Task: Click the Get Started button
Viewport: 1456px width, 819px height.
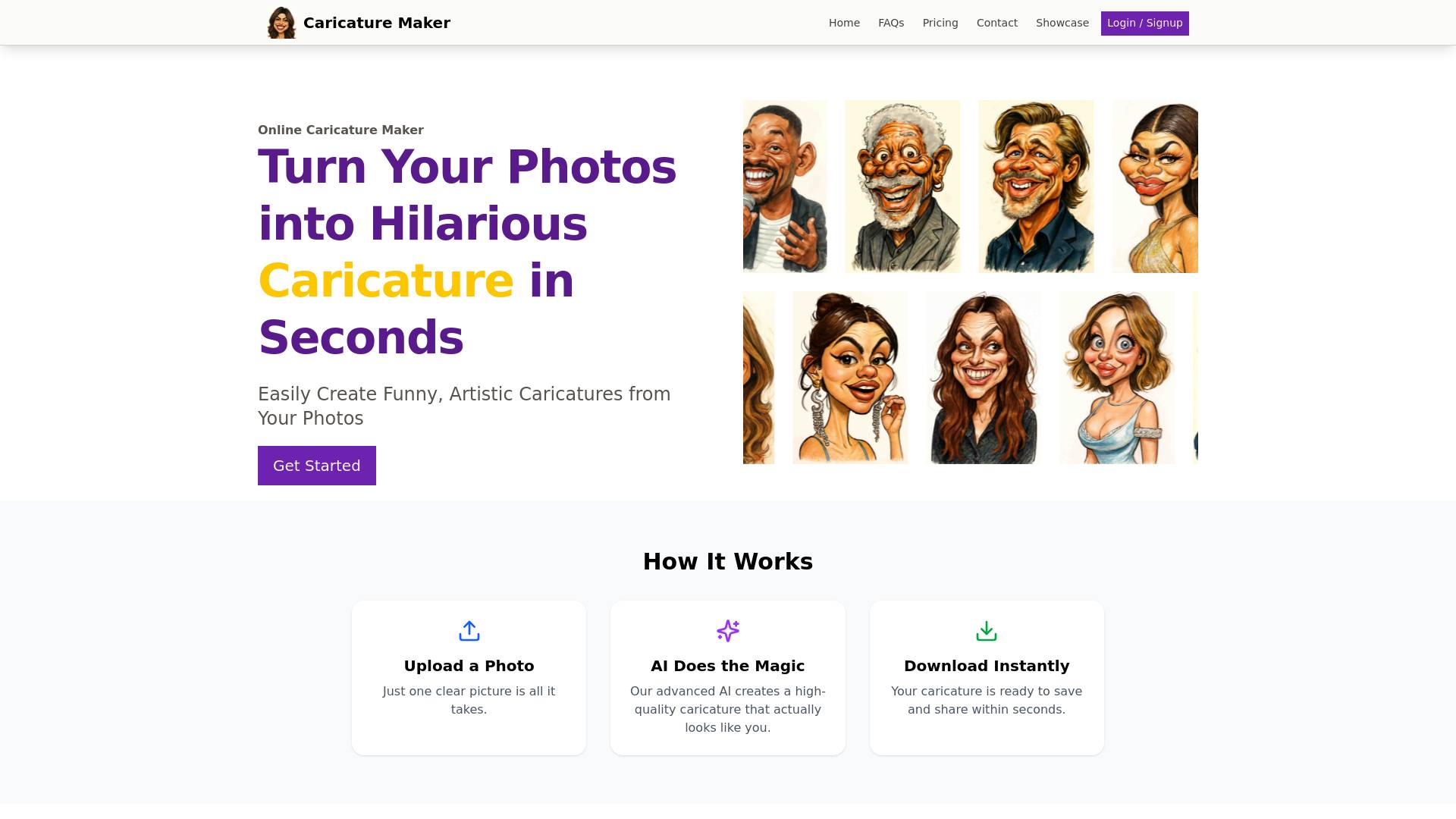Action: [x=317, y=466]
